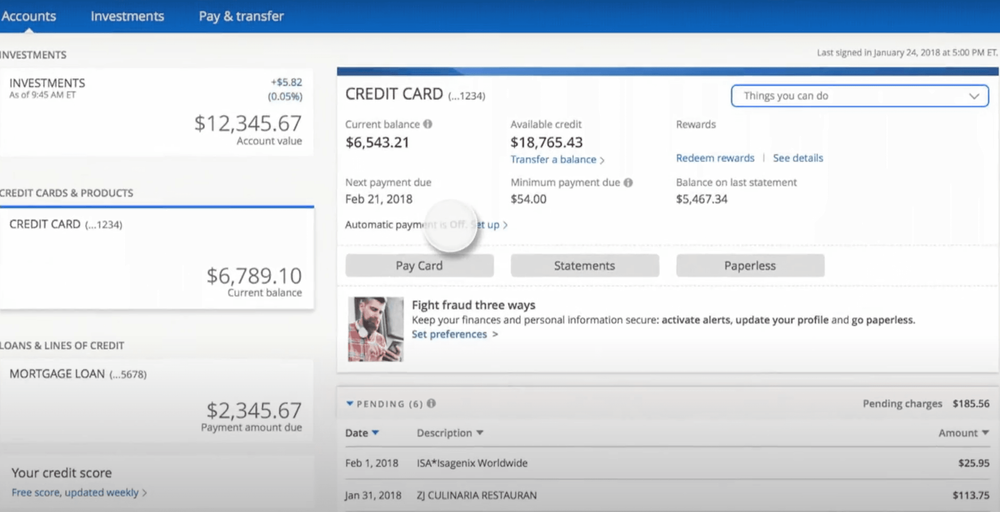
Task: Open the 'See details' rewards link
Action: (x=798, y=158)
